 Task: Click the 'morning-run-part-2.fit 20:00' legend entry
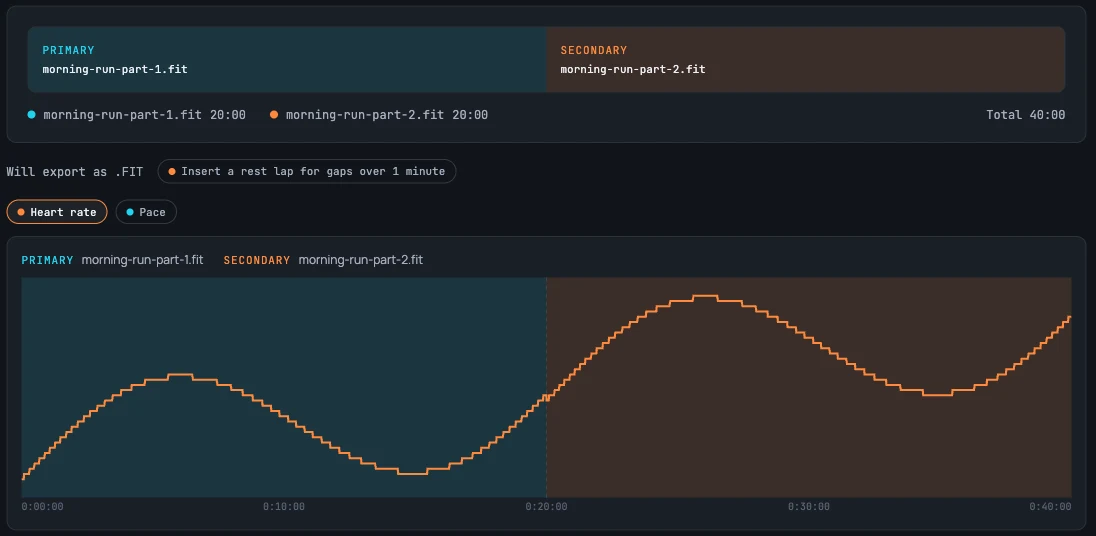tap(379, 115)
